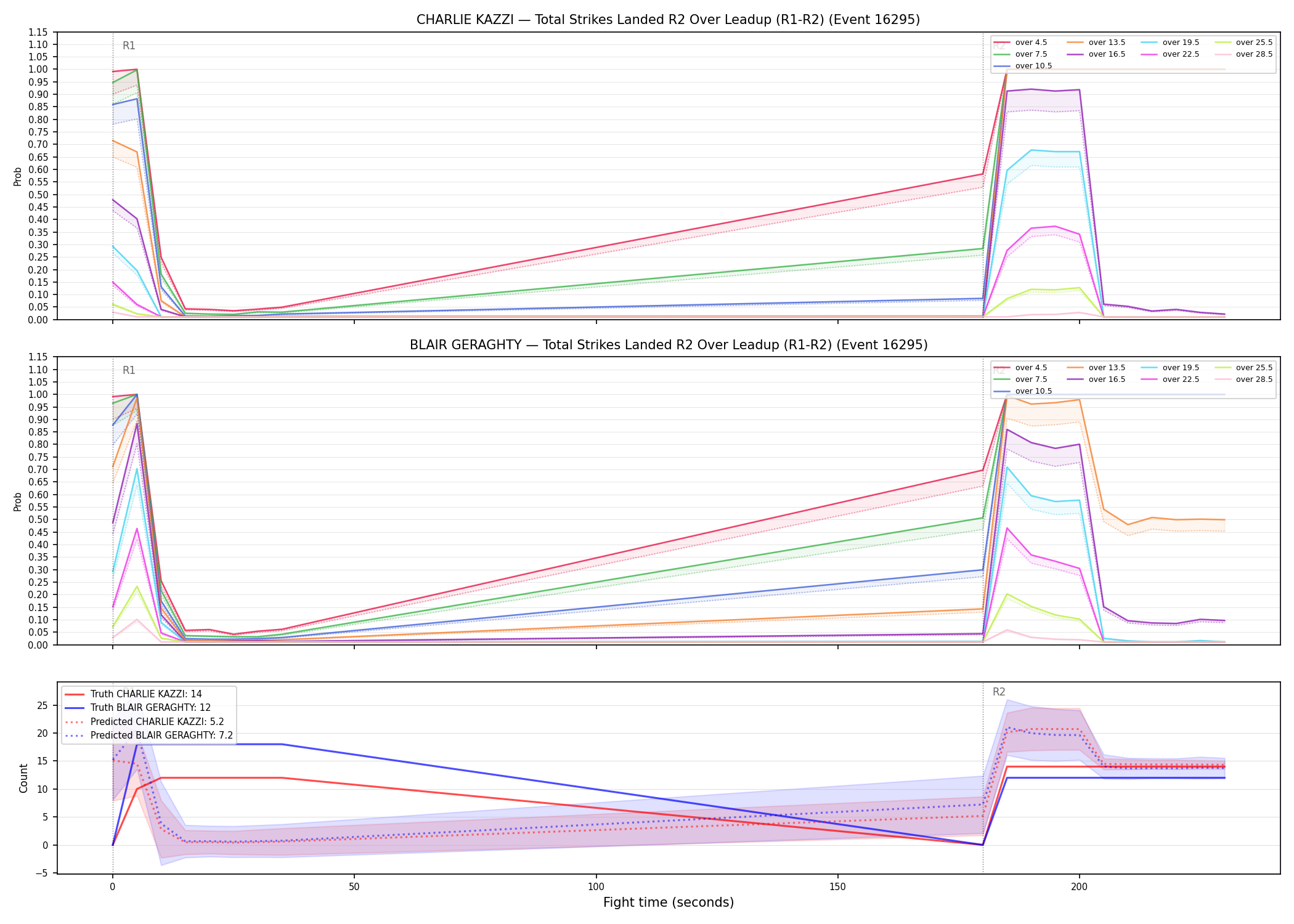The image size is (1294, 924).
Task: Click 'over 16.5' legend entry in top chart
Action: tap(1096, 54)
